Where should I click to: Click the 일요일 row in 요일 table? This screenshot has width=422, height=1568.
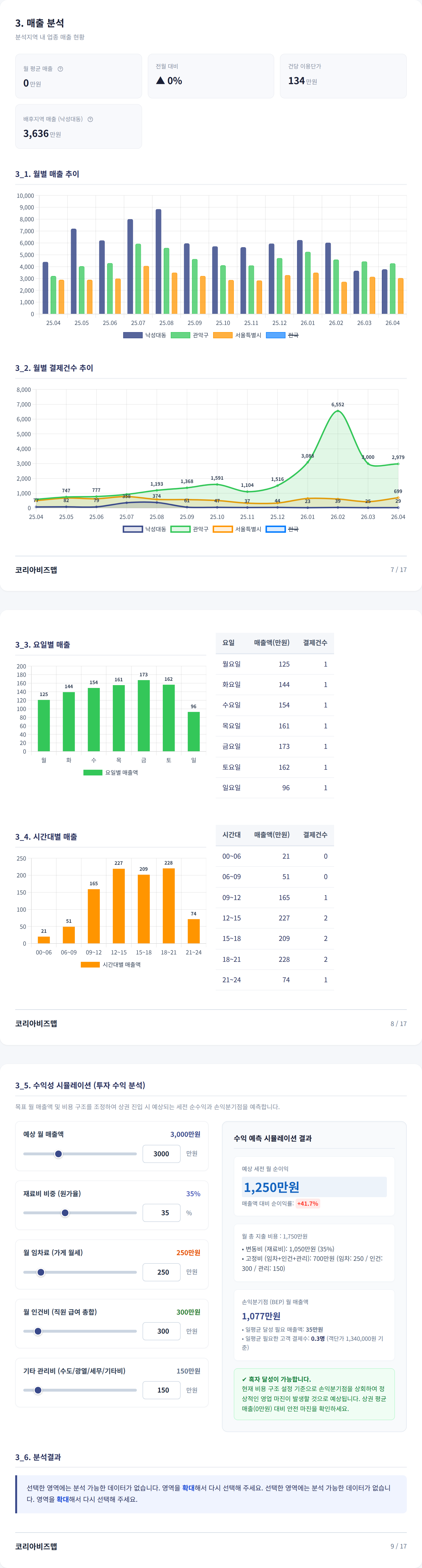coord(275,788)
